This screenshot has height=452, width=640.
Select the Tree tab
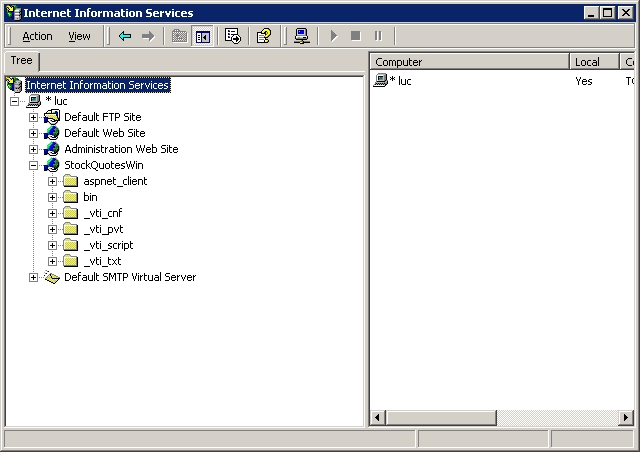pyautogui.click(x=22, y=60)
